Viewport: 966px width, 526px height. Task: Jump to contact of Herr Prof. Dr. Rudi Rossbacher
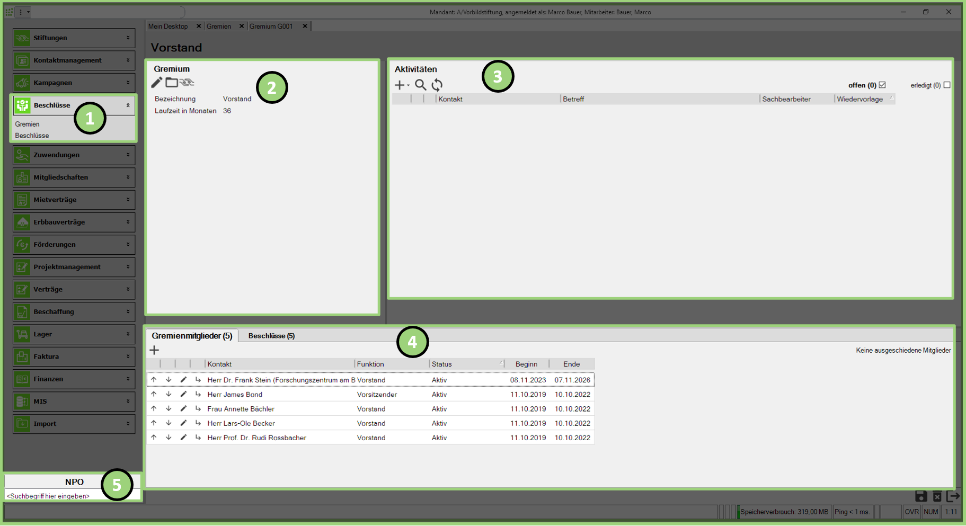tap(198, 438)
